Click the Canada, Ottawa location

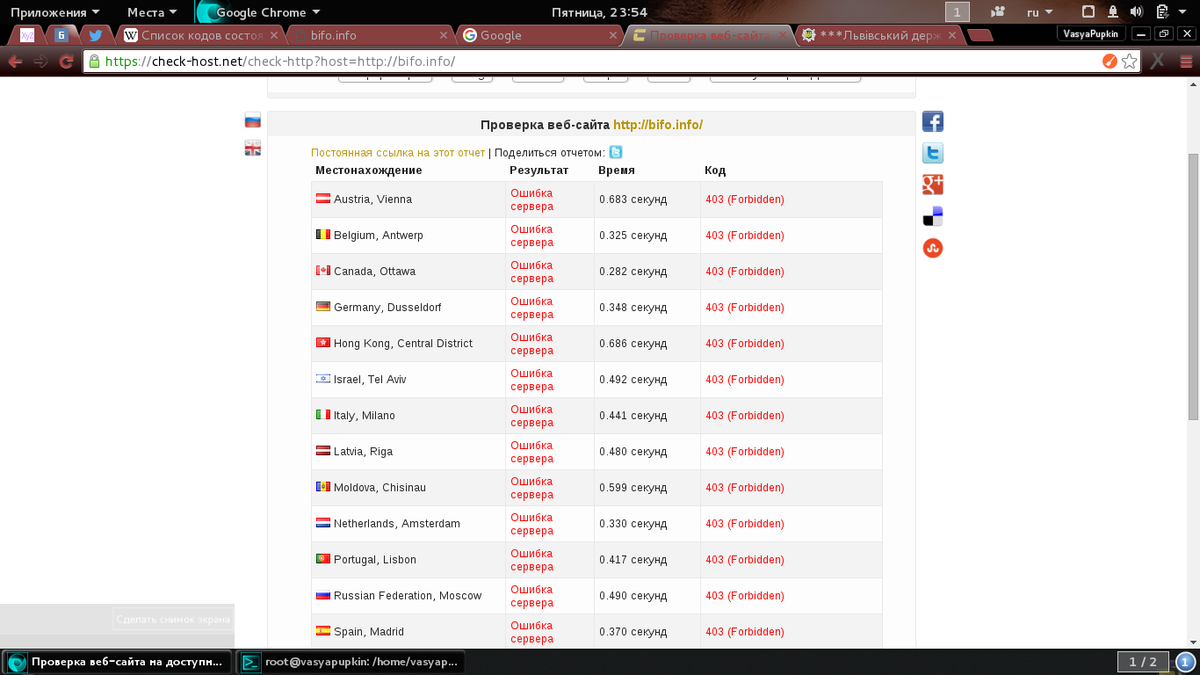374,272
